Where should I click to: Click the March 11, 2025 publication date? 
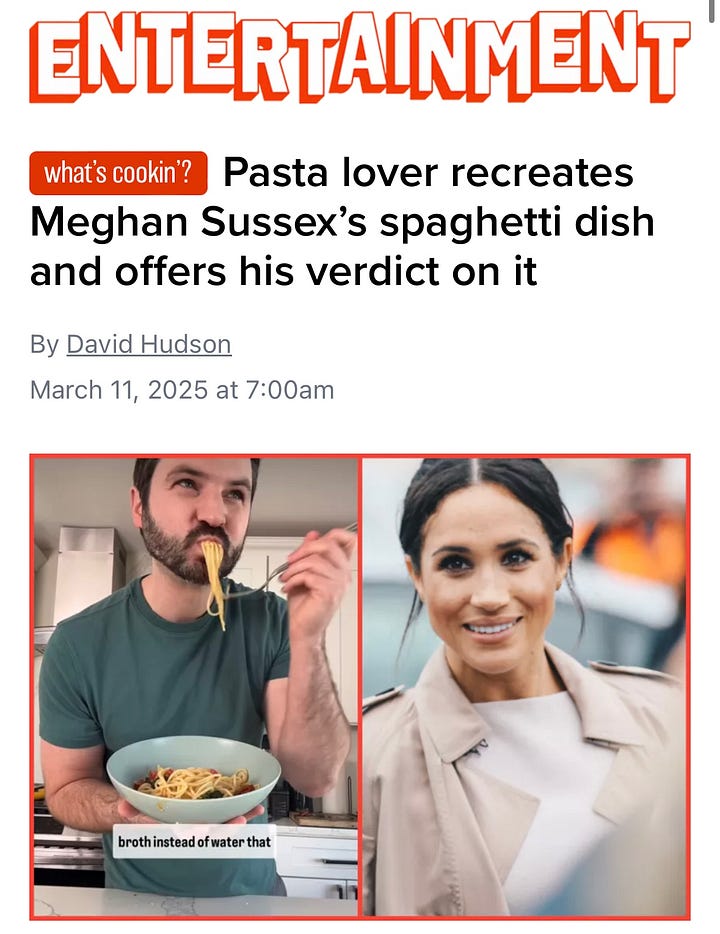182,390
